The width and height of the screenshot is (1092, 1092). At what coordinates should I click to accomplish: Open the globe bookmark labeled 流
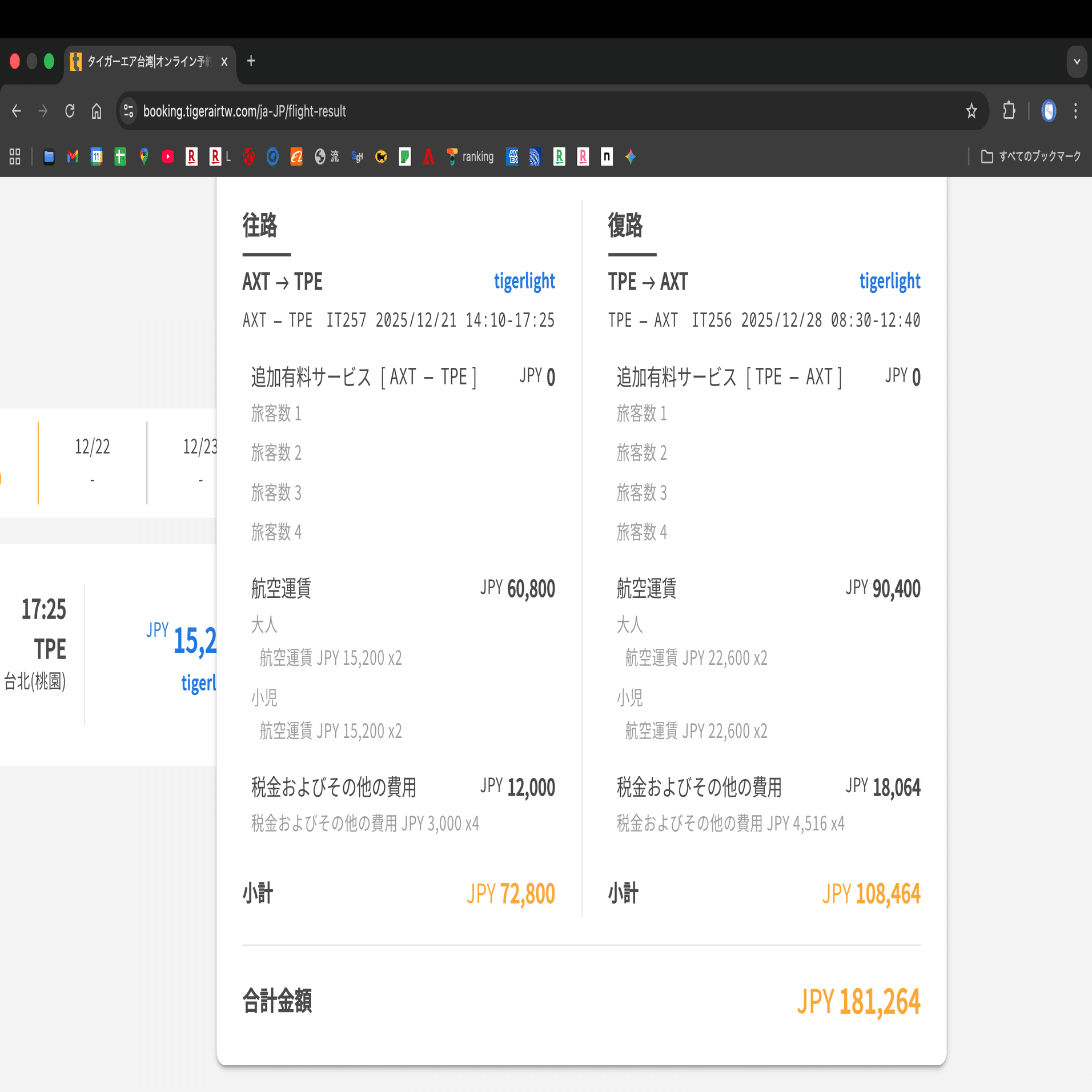327,156
